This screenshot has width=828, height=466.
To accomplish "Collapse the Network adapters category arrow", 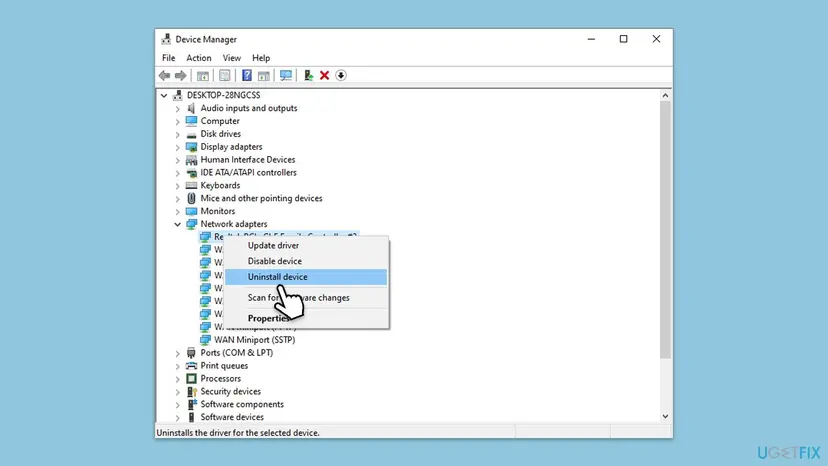I will pos(177,224).
